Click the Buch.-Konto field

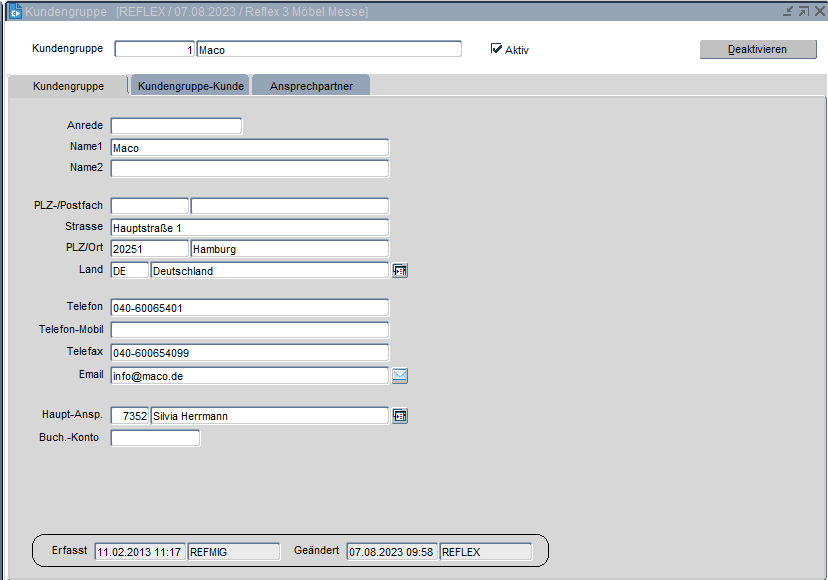click(155, 438)
